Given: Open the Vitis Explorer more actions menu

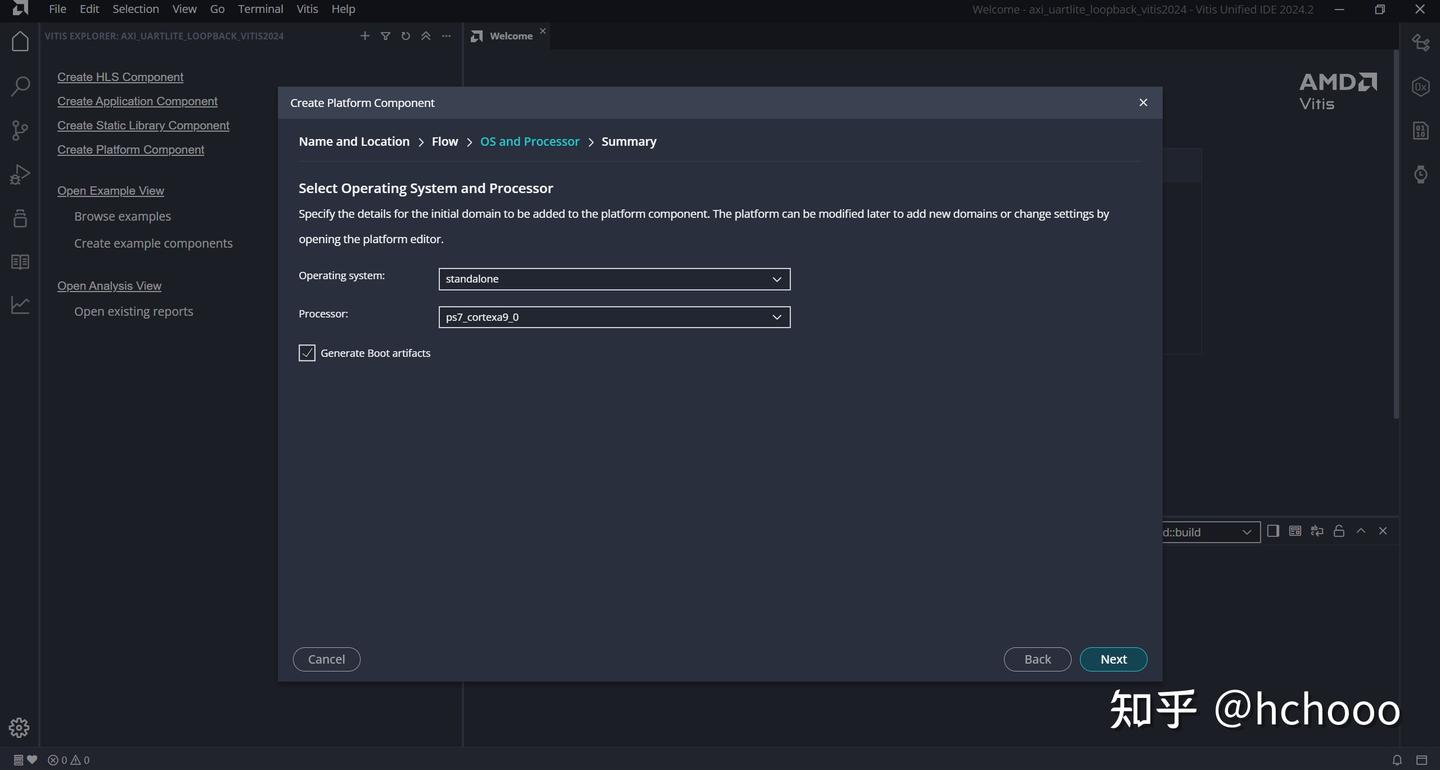Looking at the screenshot, I should pyautogui.click(x=446, y=36).
